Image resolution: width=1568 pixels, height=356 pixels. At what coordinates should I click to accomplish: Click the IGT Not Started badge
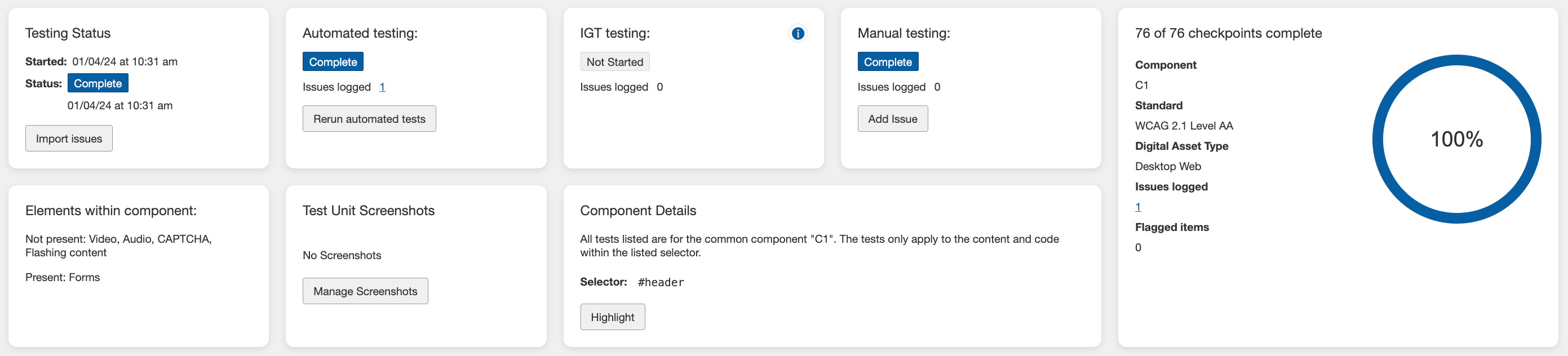coord(614,62)
